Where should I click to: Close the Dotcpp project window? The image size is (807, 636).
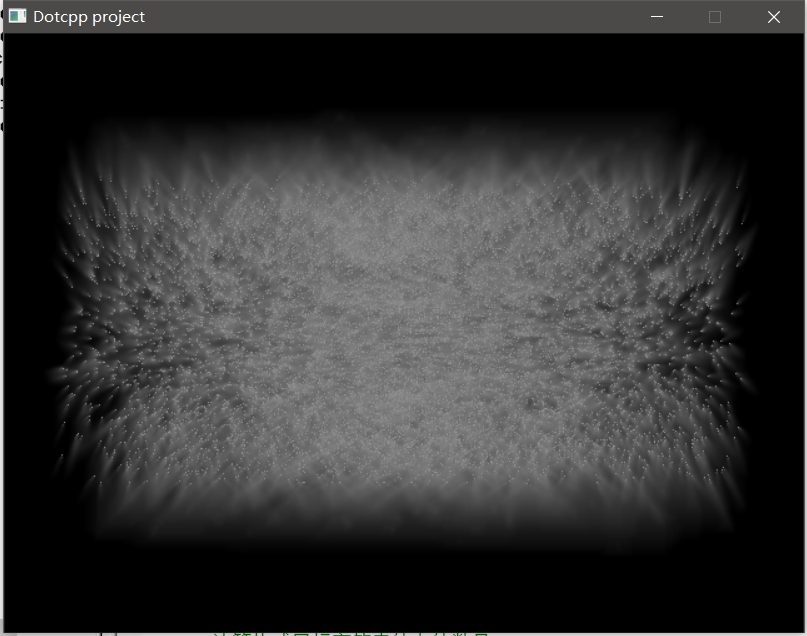tap(773, 17)
